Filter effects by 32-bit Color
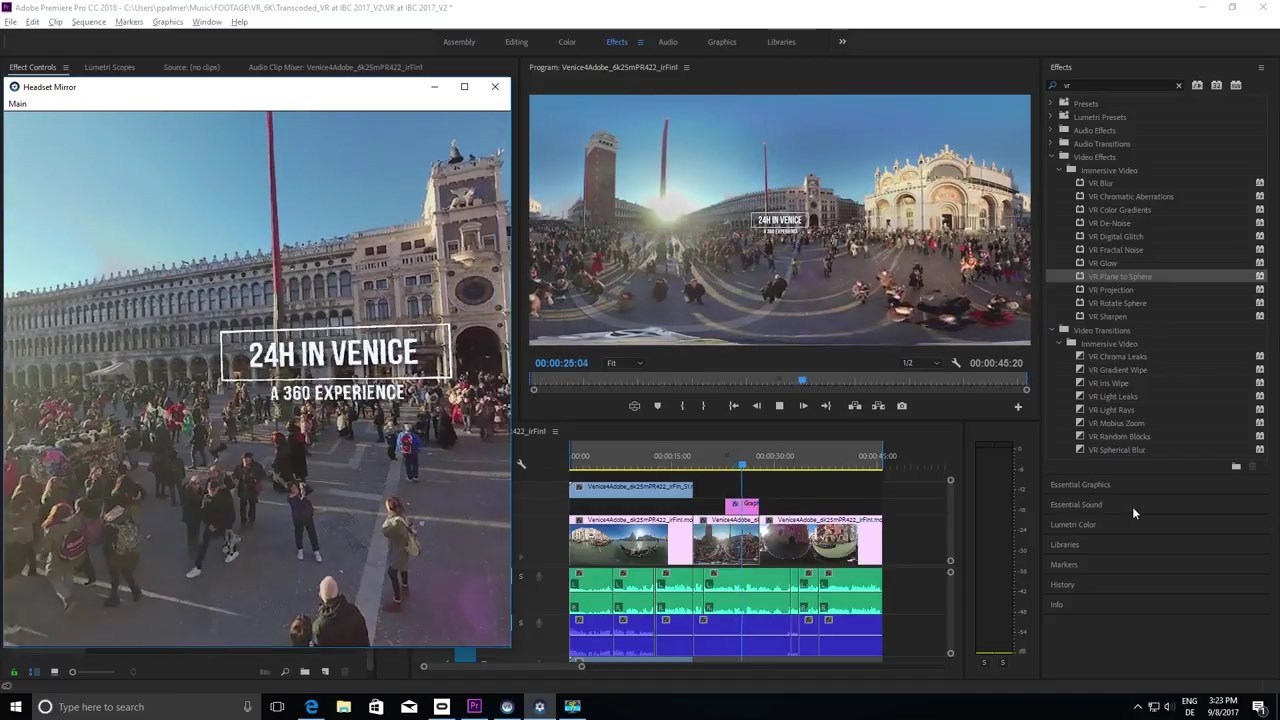Image resolution: width=1280 pixels, height=720 pixels. pyautogui.click(x=1216, y=85)
